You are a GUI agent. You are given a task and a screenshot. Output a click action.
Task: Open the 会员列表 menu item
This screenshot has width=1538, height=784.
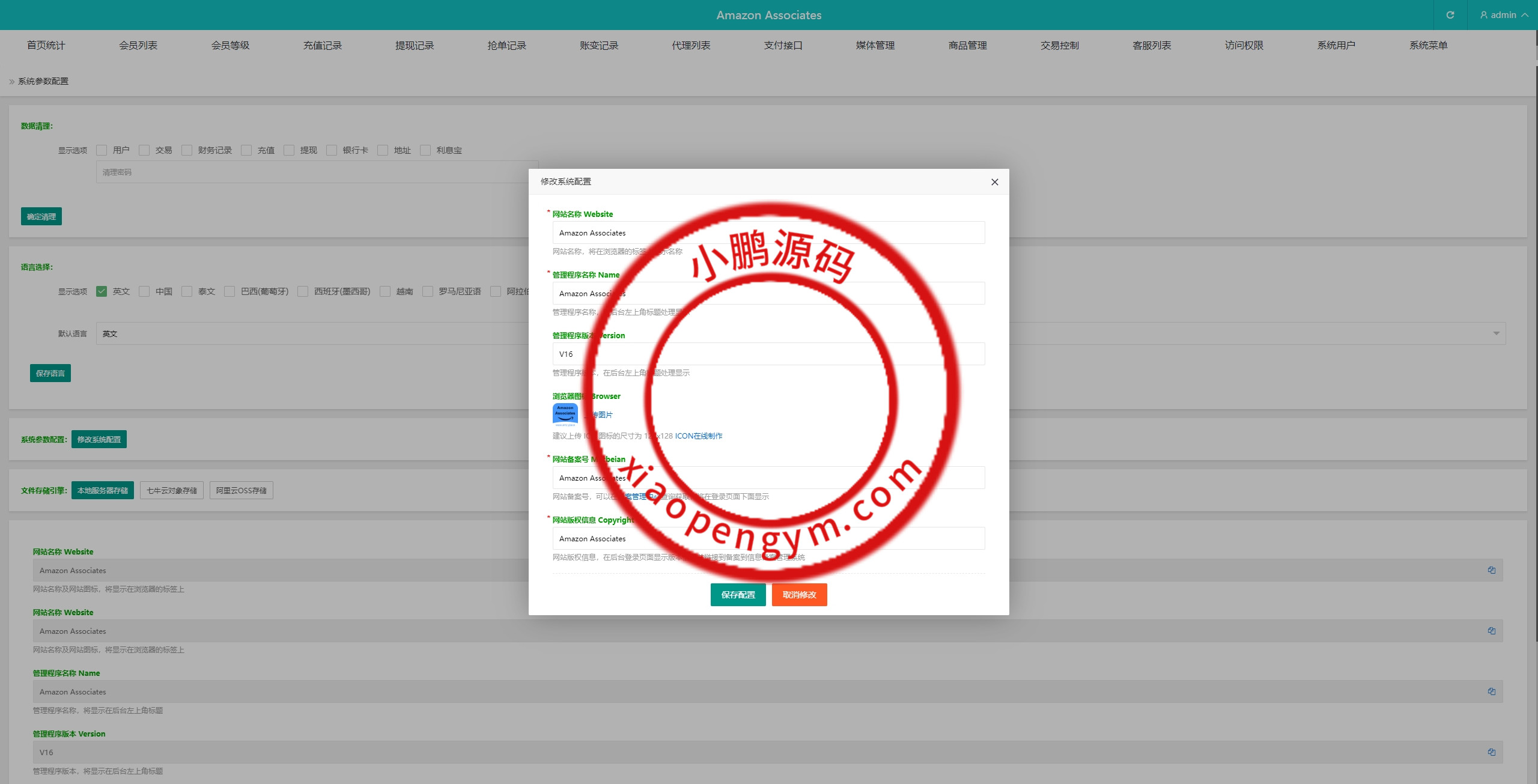tap(138, 44)
